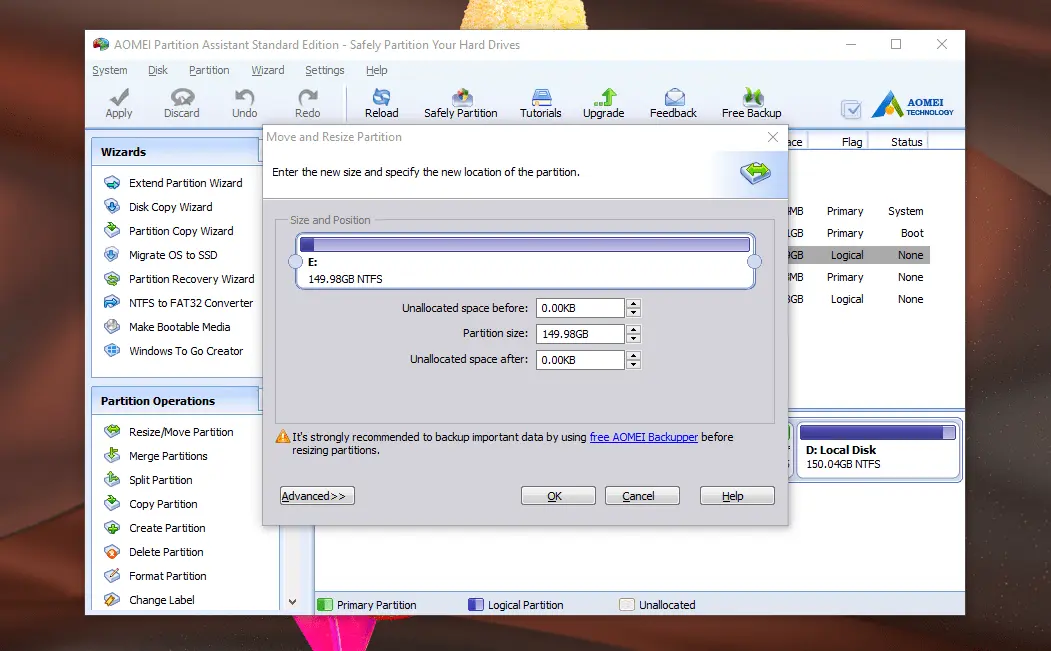Screen dimensions: 1051x651
Task: Click the Unallocated space after field
Action: (580, 360)
